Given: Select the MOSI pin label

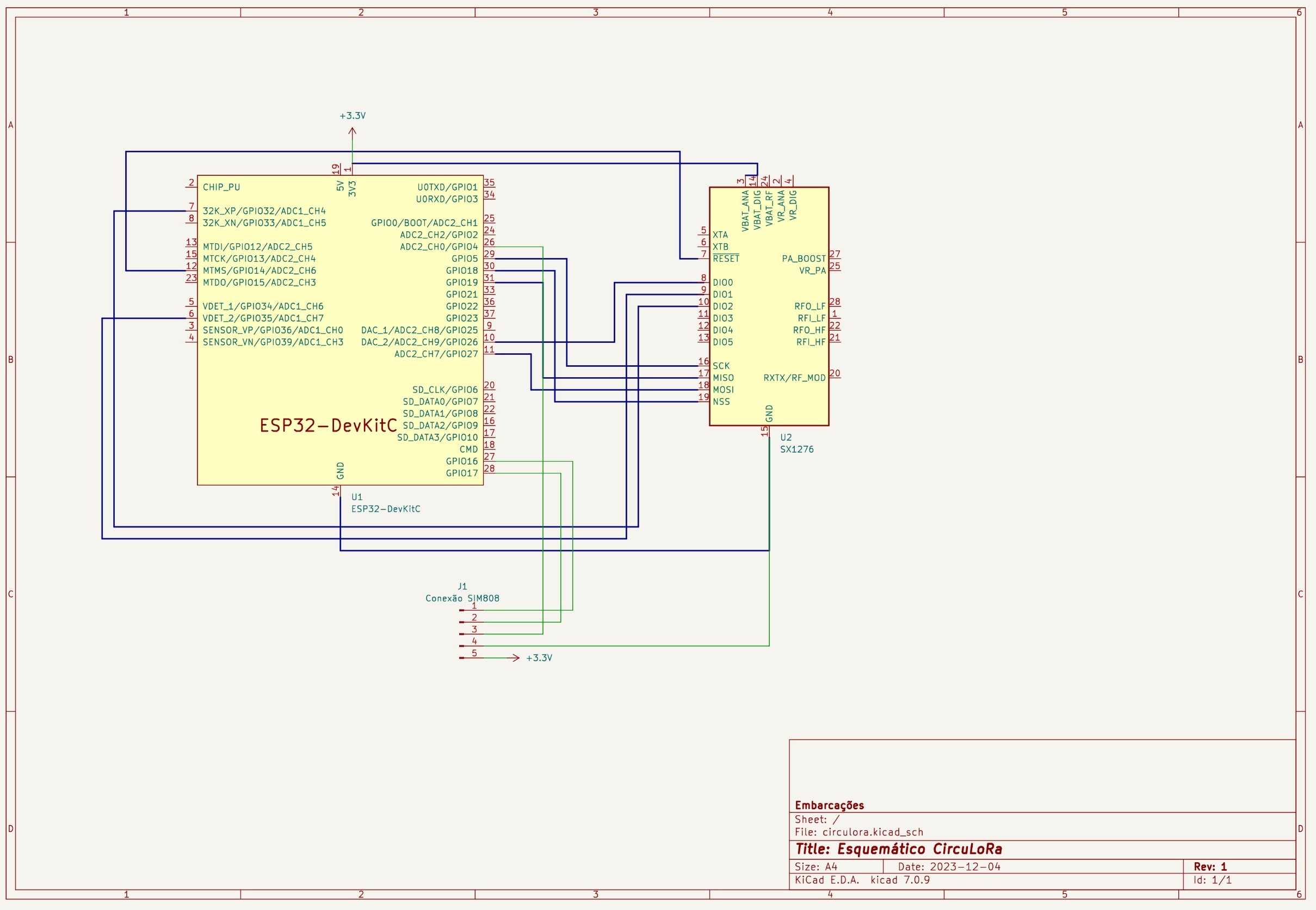Looking at the screenshot, I should [x=723, y=390].
